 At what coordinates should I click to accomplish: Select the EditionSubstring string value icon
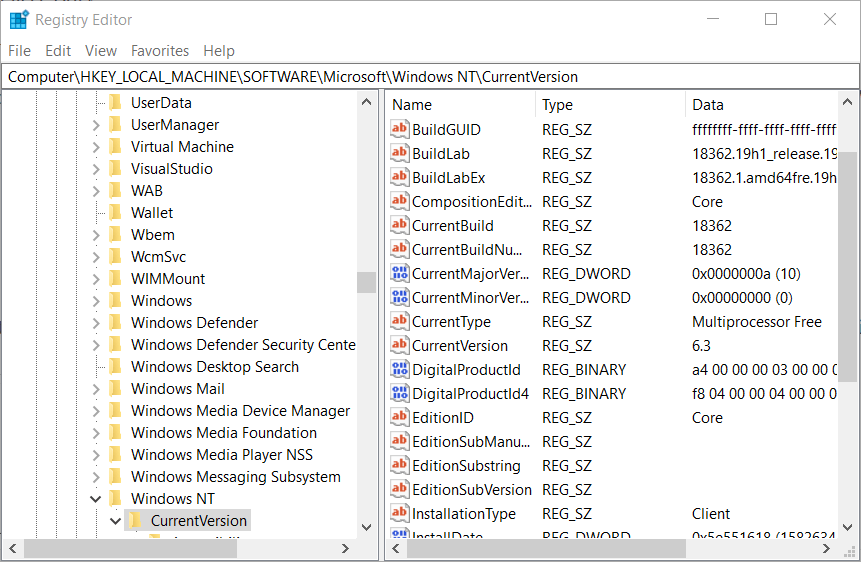tap(399, 465)
